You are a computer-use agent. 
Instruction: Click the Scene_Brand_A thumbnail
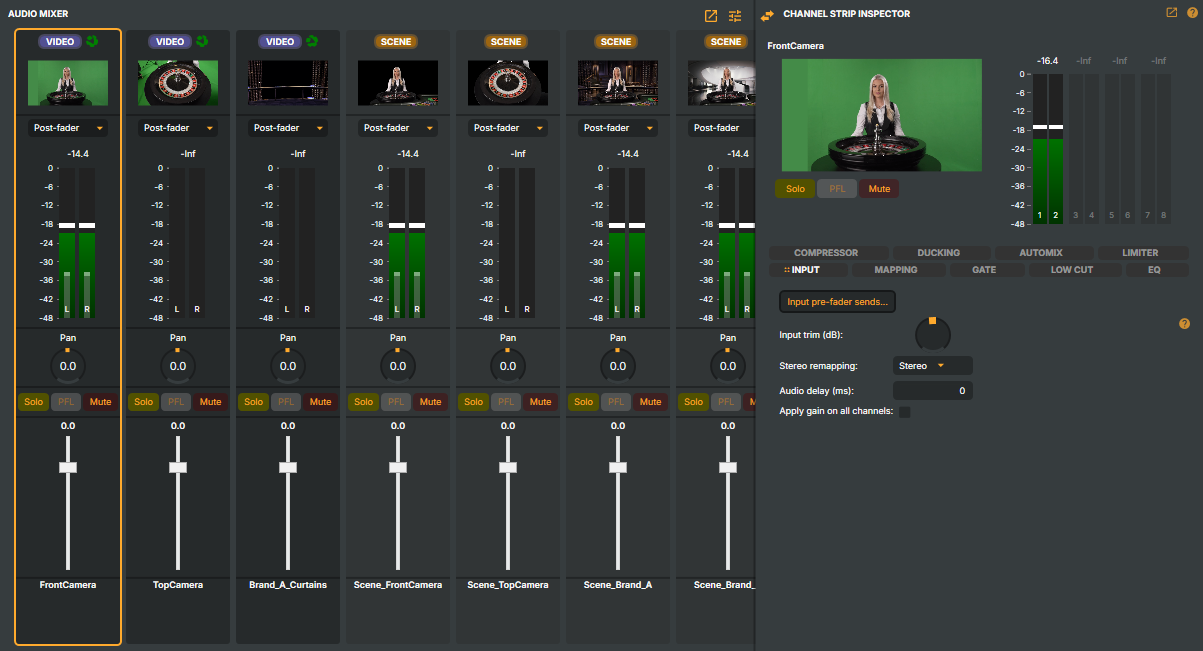pos(618,83)
